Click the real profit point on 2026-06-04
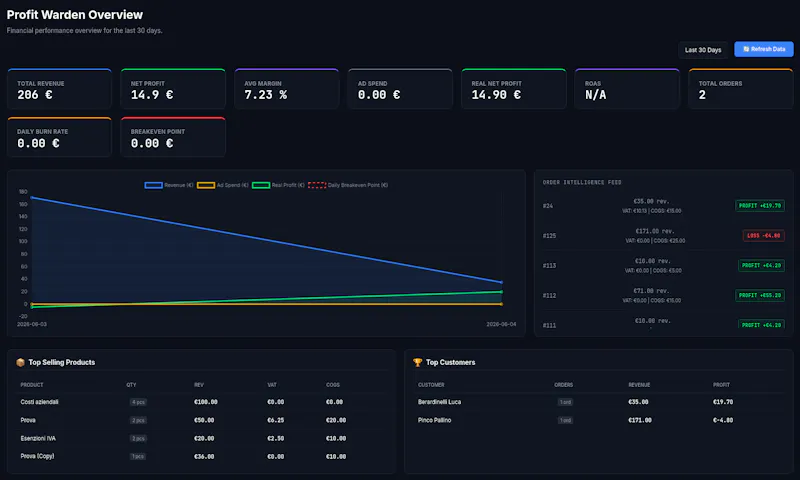The height and width of the screenshot is (480, 800). point(502,292)
